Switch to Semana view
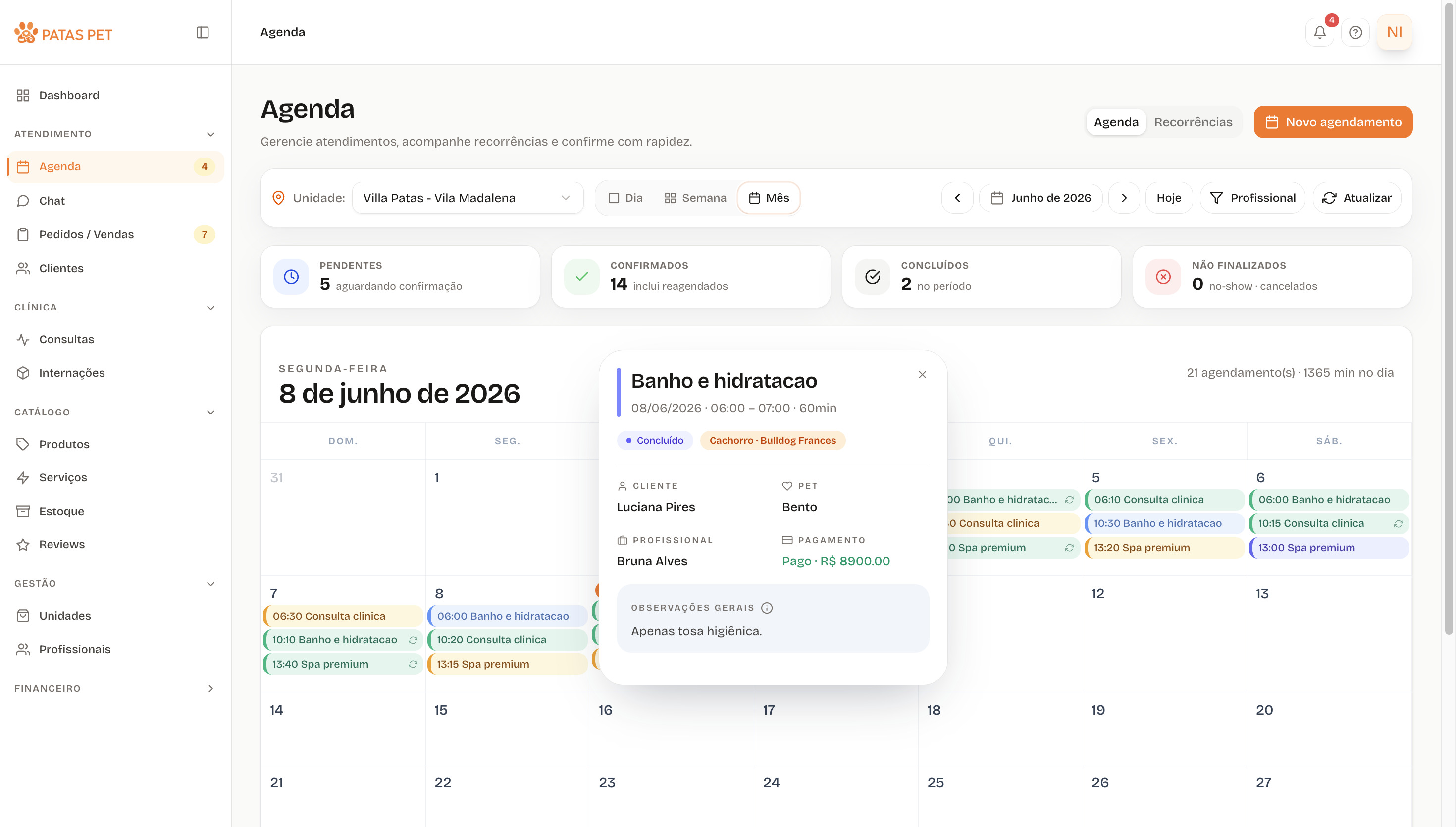The height and width of the screenshot is (827, 1456). point(696,198)
